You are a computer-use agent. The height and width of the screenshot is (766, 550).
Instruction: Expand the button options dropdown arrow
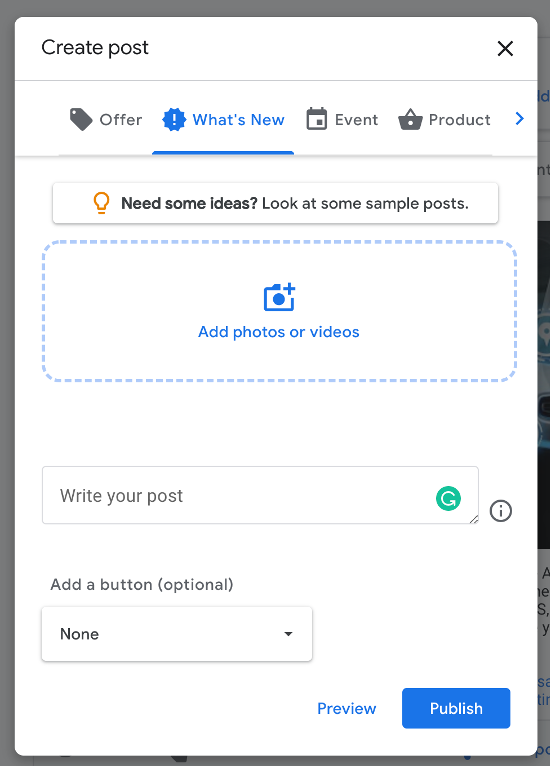288,634
